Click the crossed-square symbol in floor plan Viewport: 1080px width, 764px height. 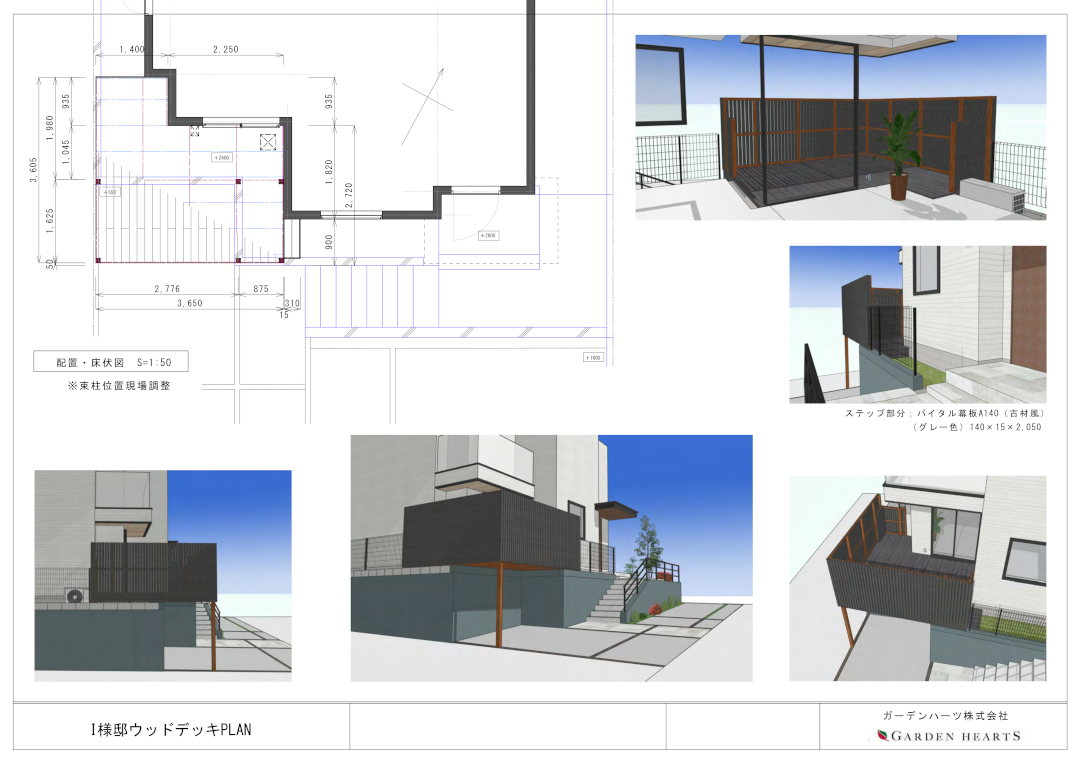point(268,143)
